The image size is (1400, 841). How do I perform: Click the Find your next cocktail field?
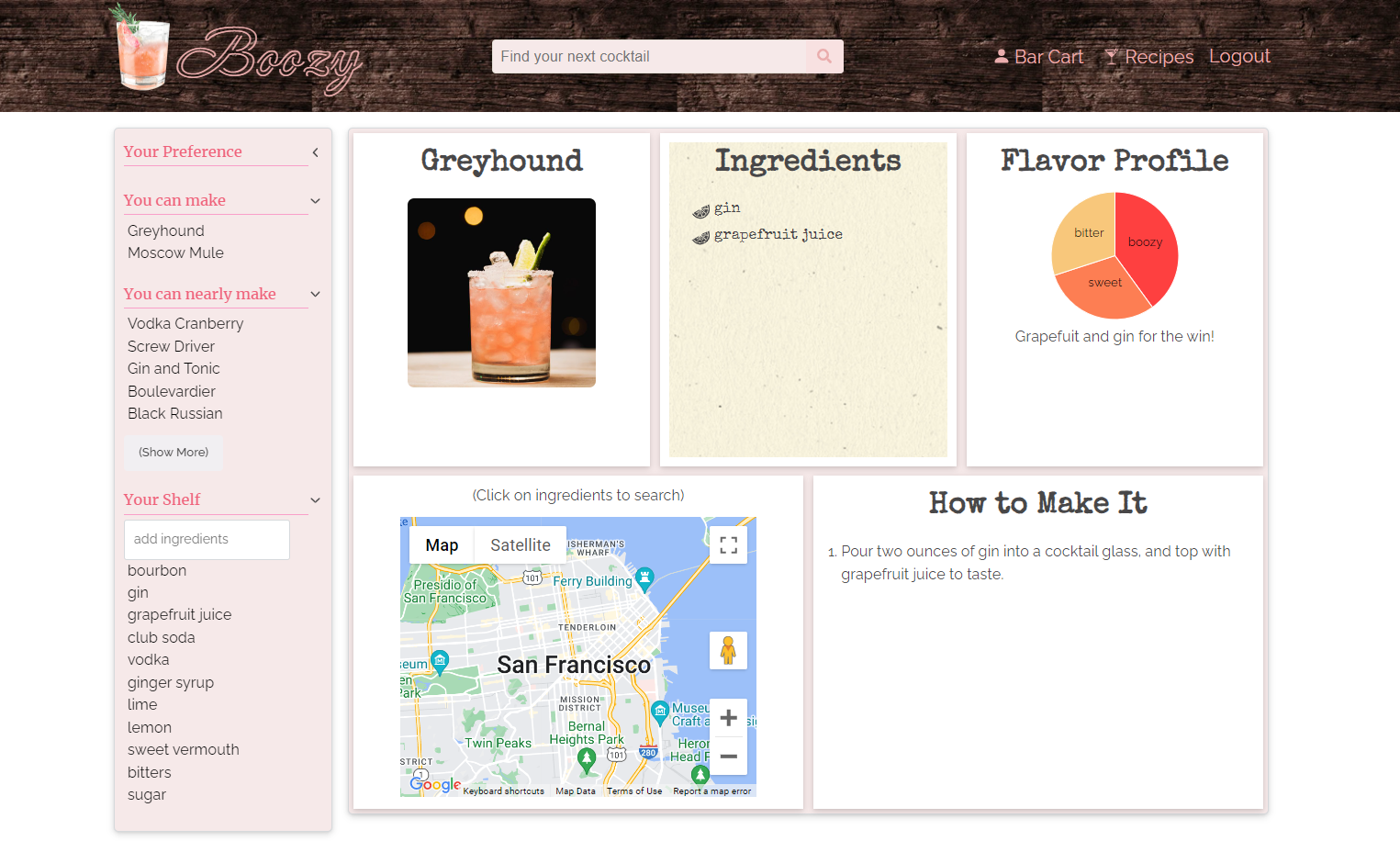pyautogui.click(x=649, y=56)
